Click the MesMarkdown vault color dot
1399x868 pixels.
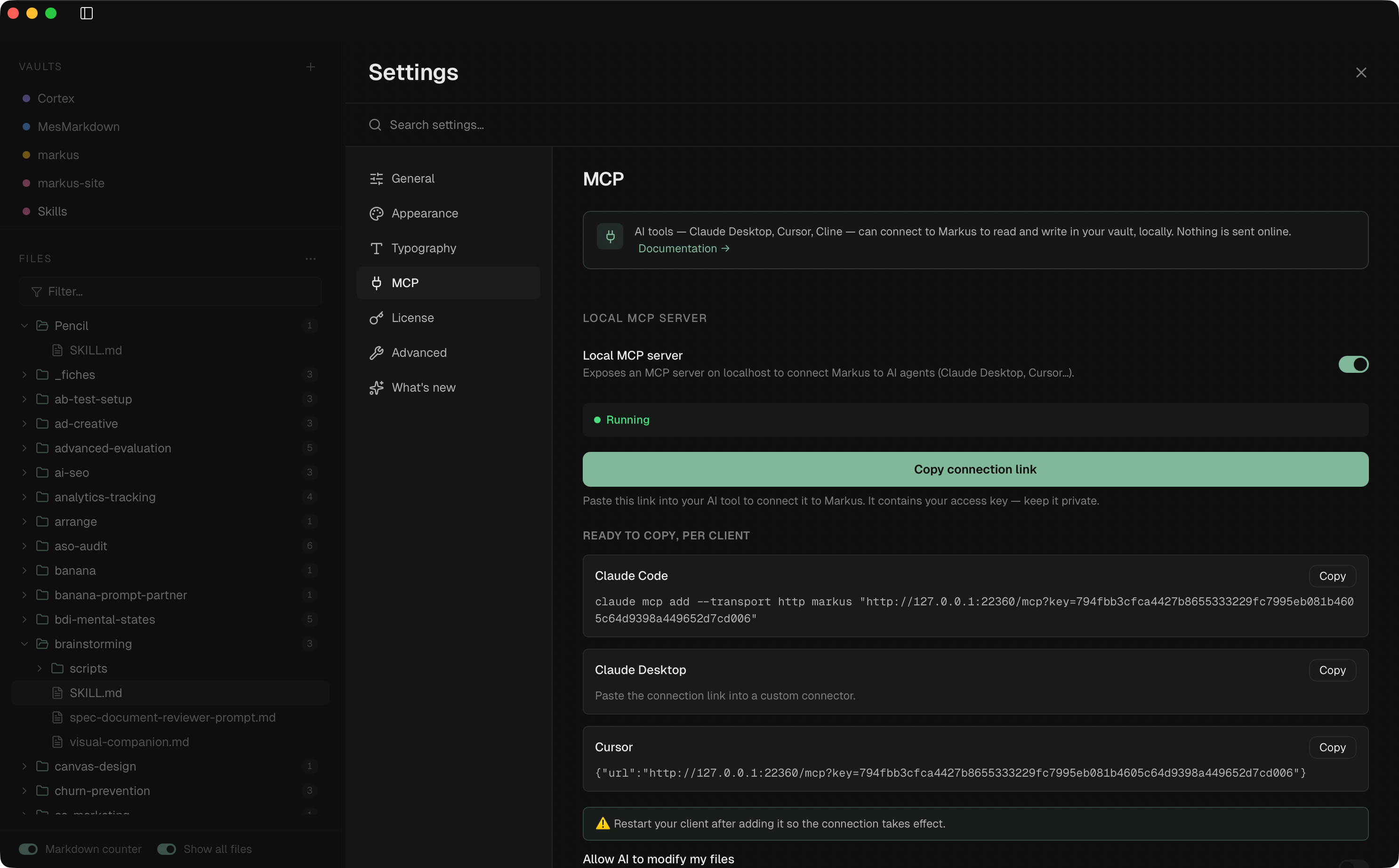click(x=26, y=126)
